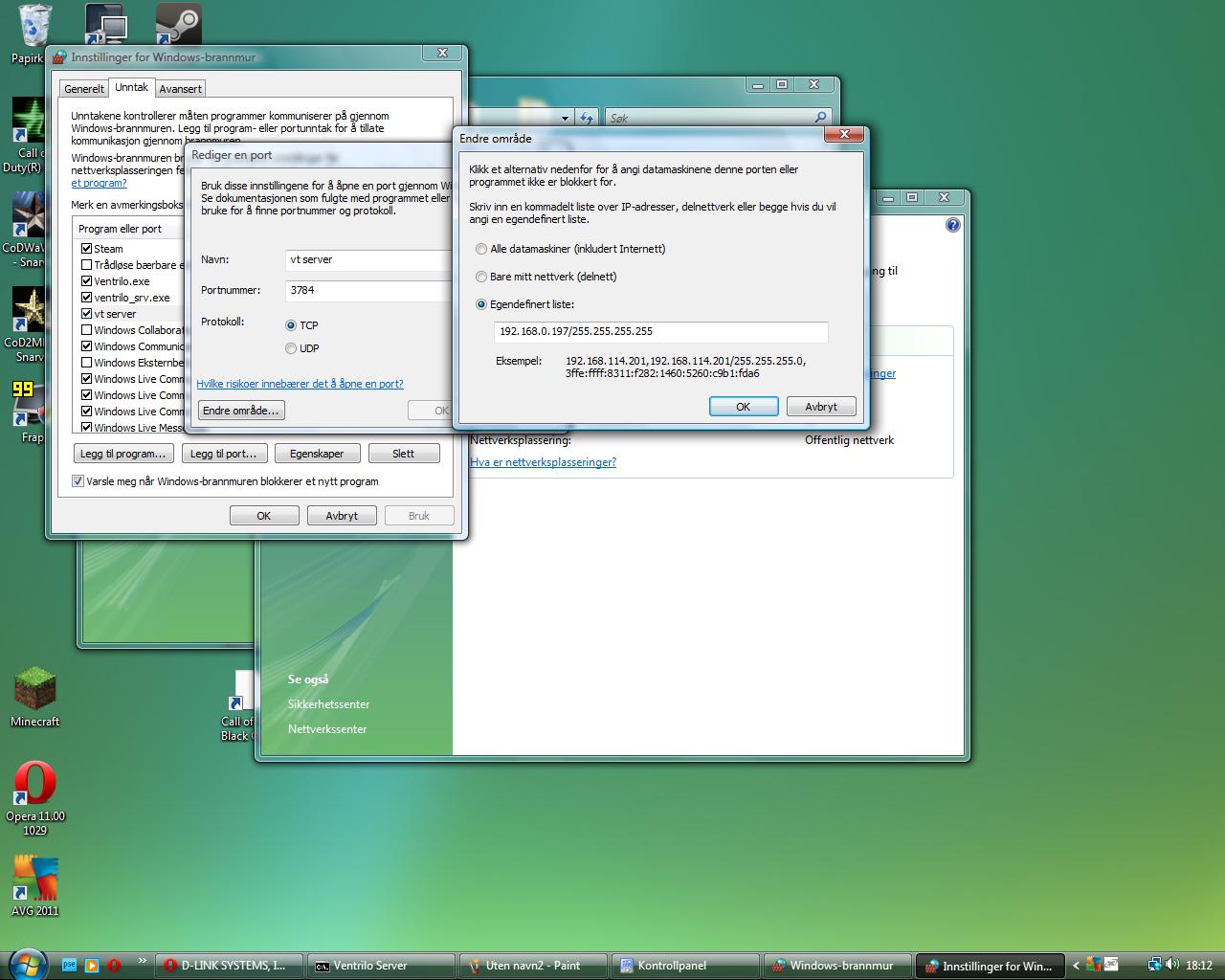Open the CoD2MP desktop shortcut
1225x980 pixels.
(27, 325)
